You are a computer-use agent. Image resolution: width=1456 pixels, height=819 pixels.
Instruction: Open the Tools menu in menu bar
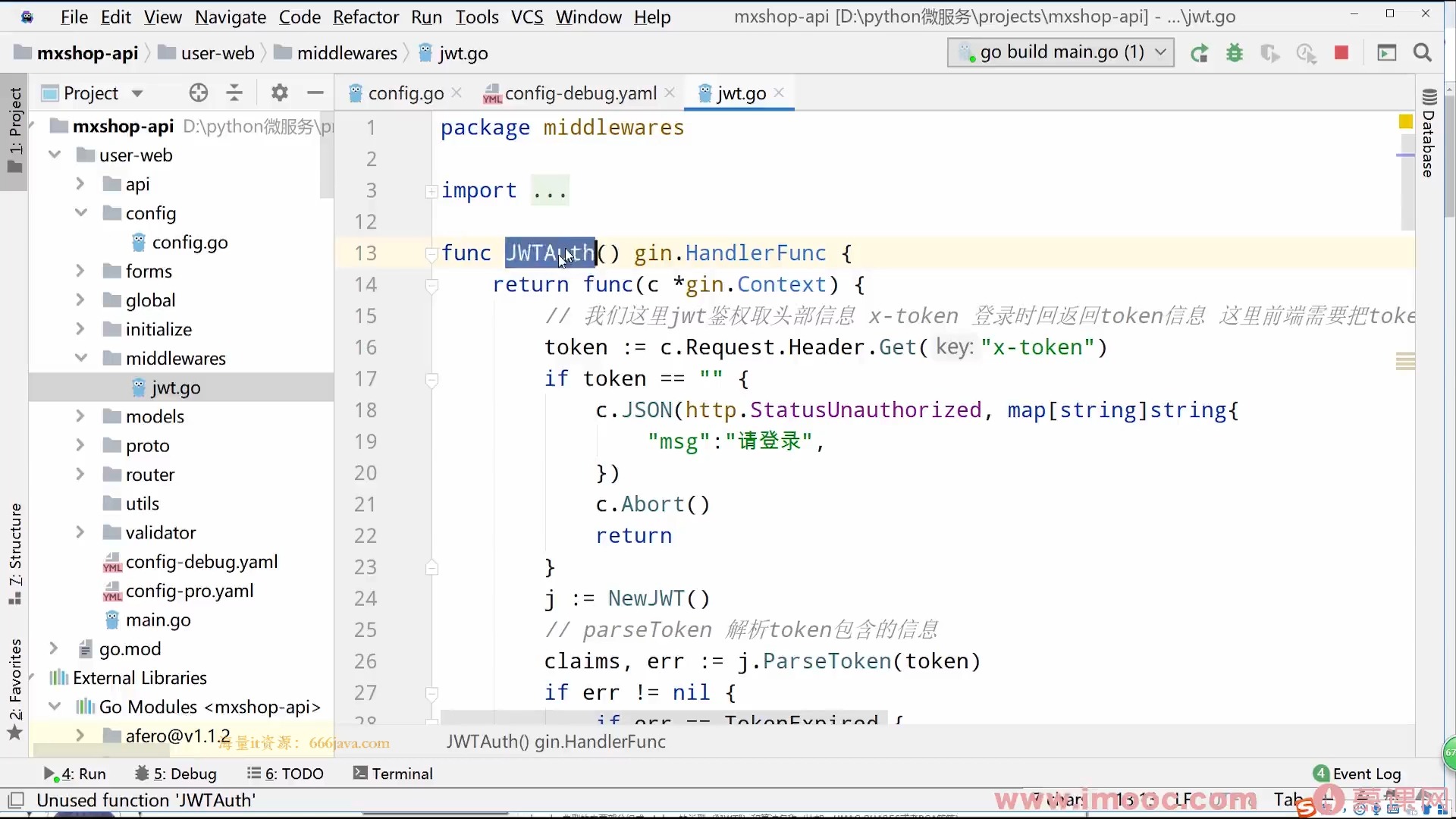[476, 17]
